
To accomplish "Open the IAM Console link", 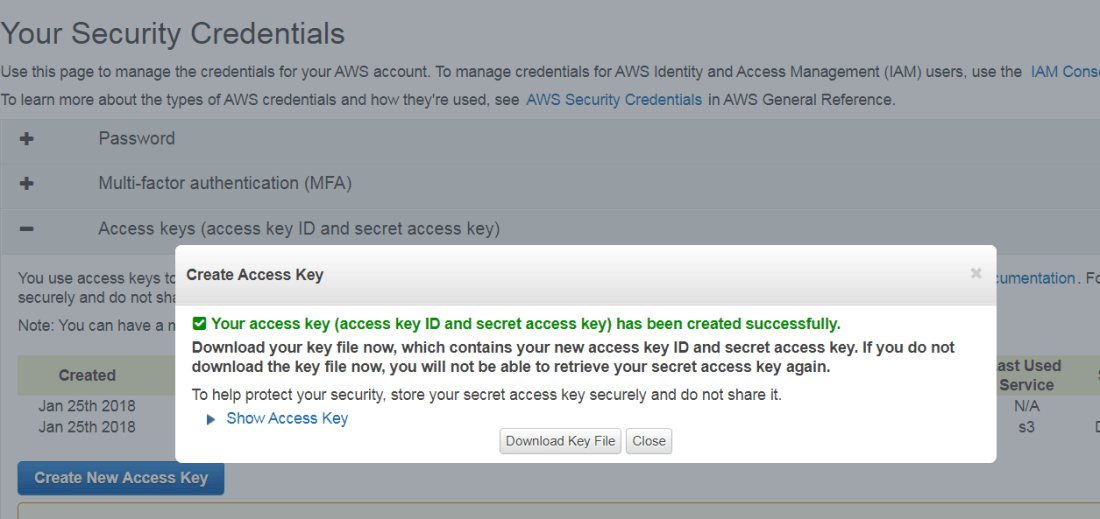I will pyautogui.click(x=1064, y=72).
